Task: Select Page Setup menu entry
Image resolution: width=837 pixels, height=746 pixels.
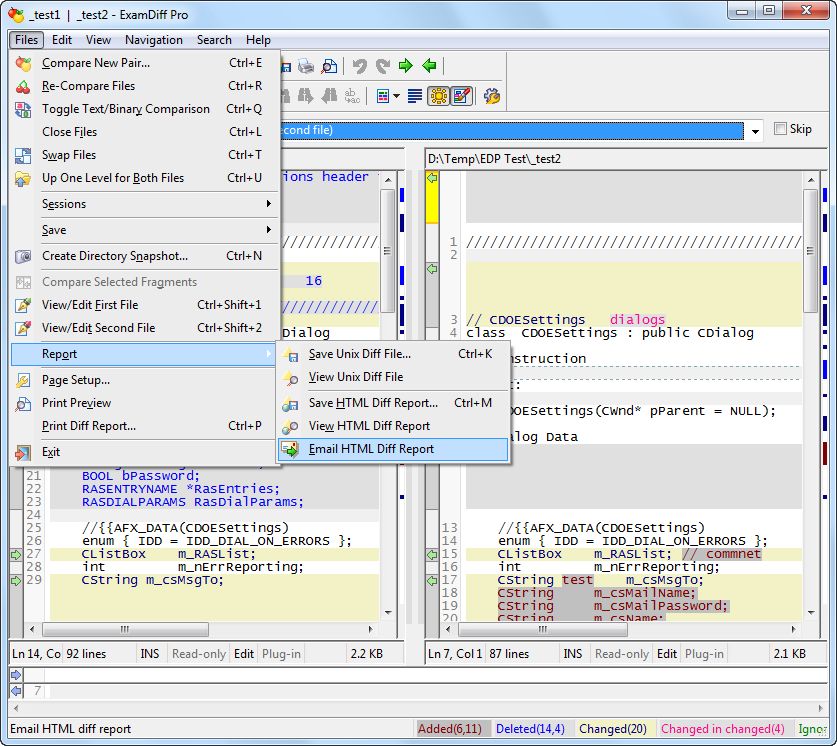Action: pos(144,380)
